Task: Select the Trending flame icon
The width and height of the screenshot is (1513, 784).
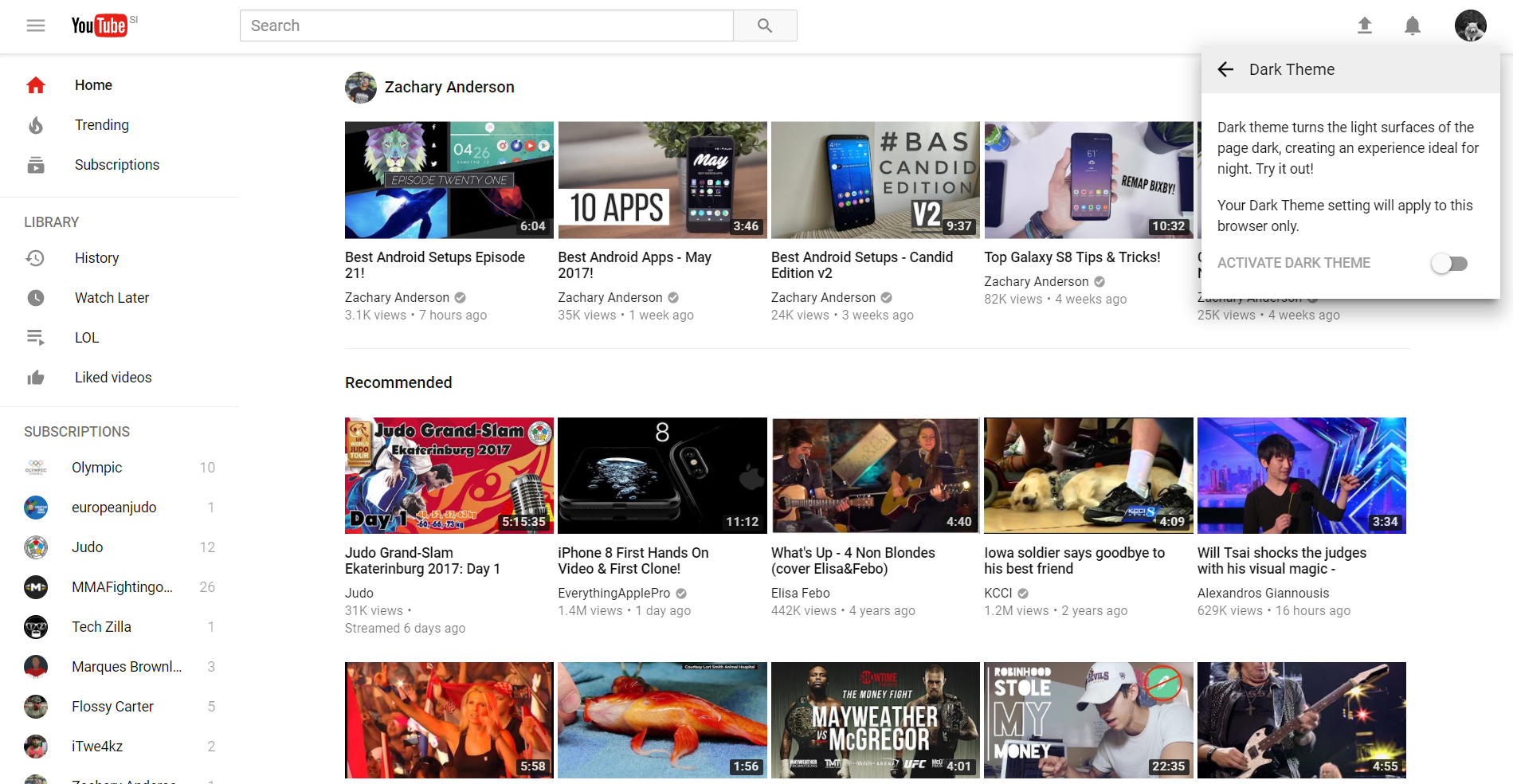Action: 36,125
